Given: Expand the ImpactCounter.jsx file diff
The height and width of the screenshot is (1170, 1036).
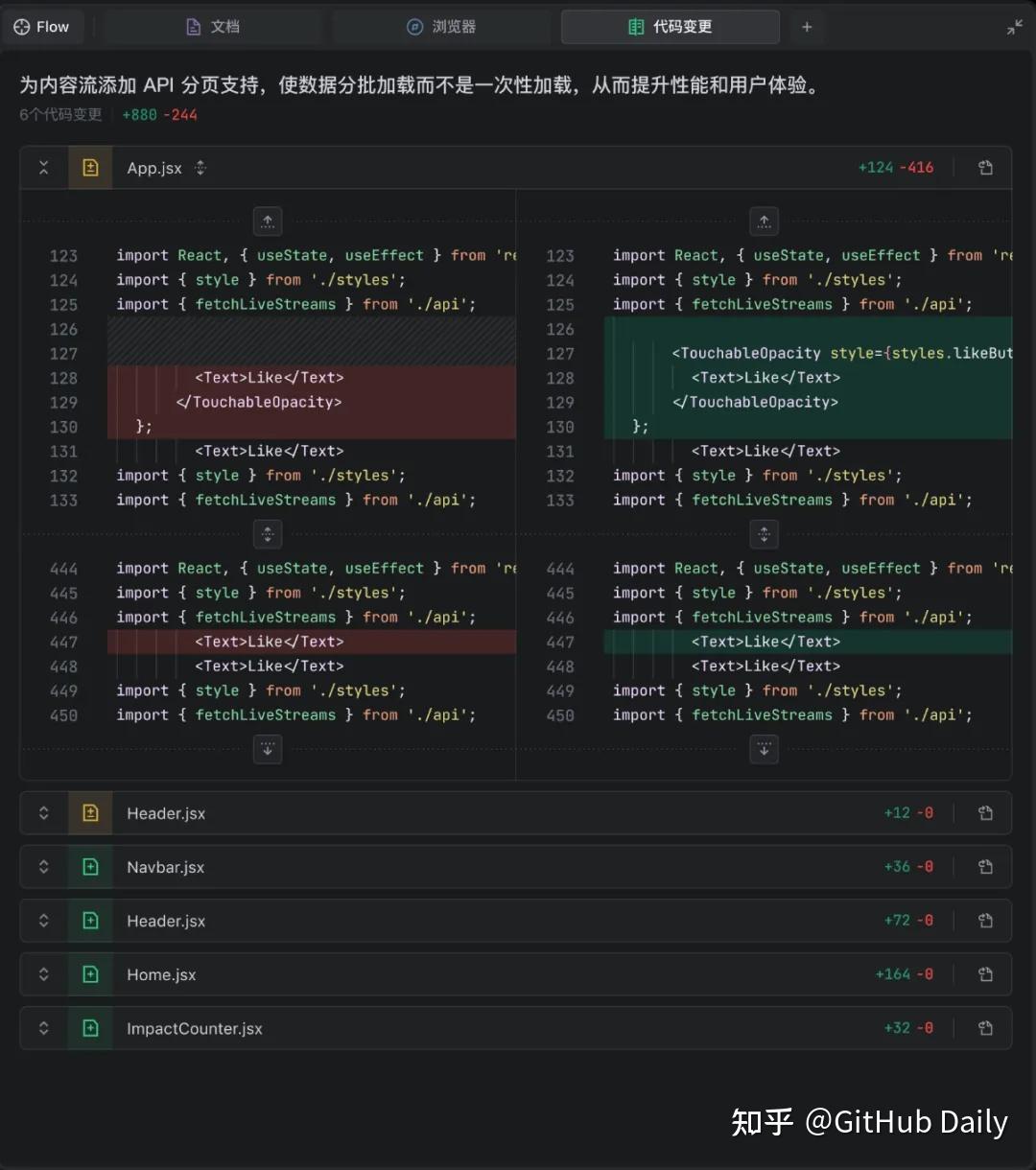Looking at the screenshot, I should coord(43,1028).
